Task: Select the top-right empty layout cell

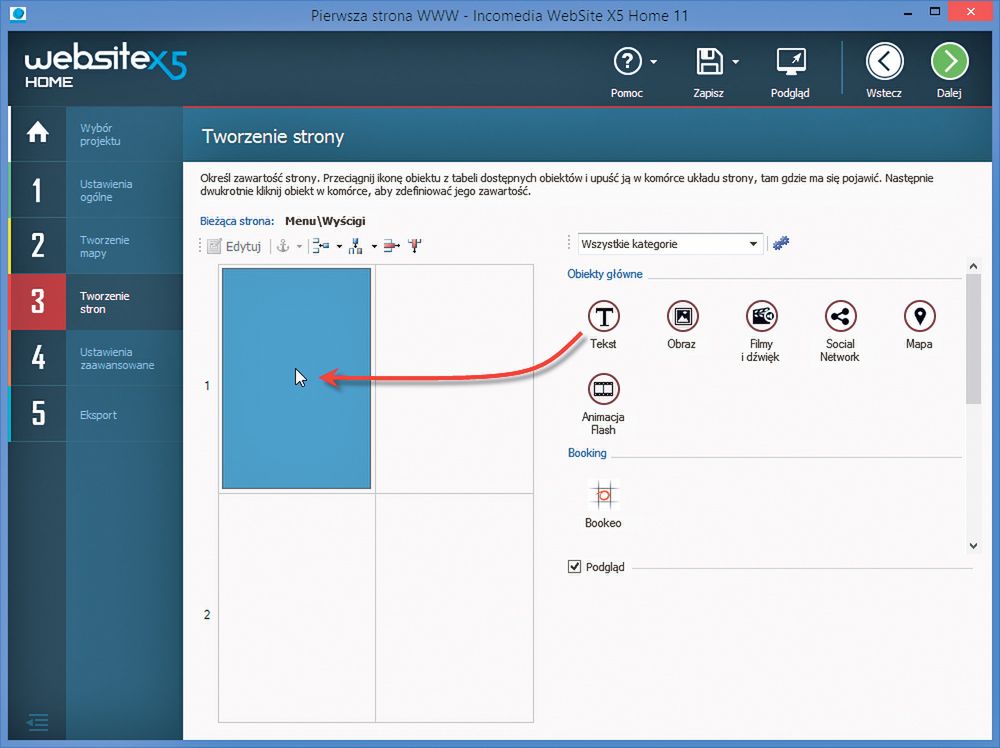Action: (x=454, y=379)
